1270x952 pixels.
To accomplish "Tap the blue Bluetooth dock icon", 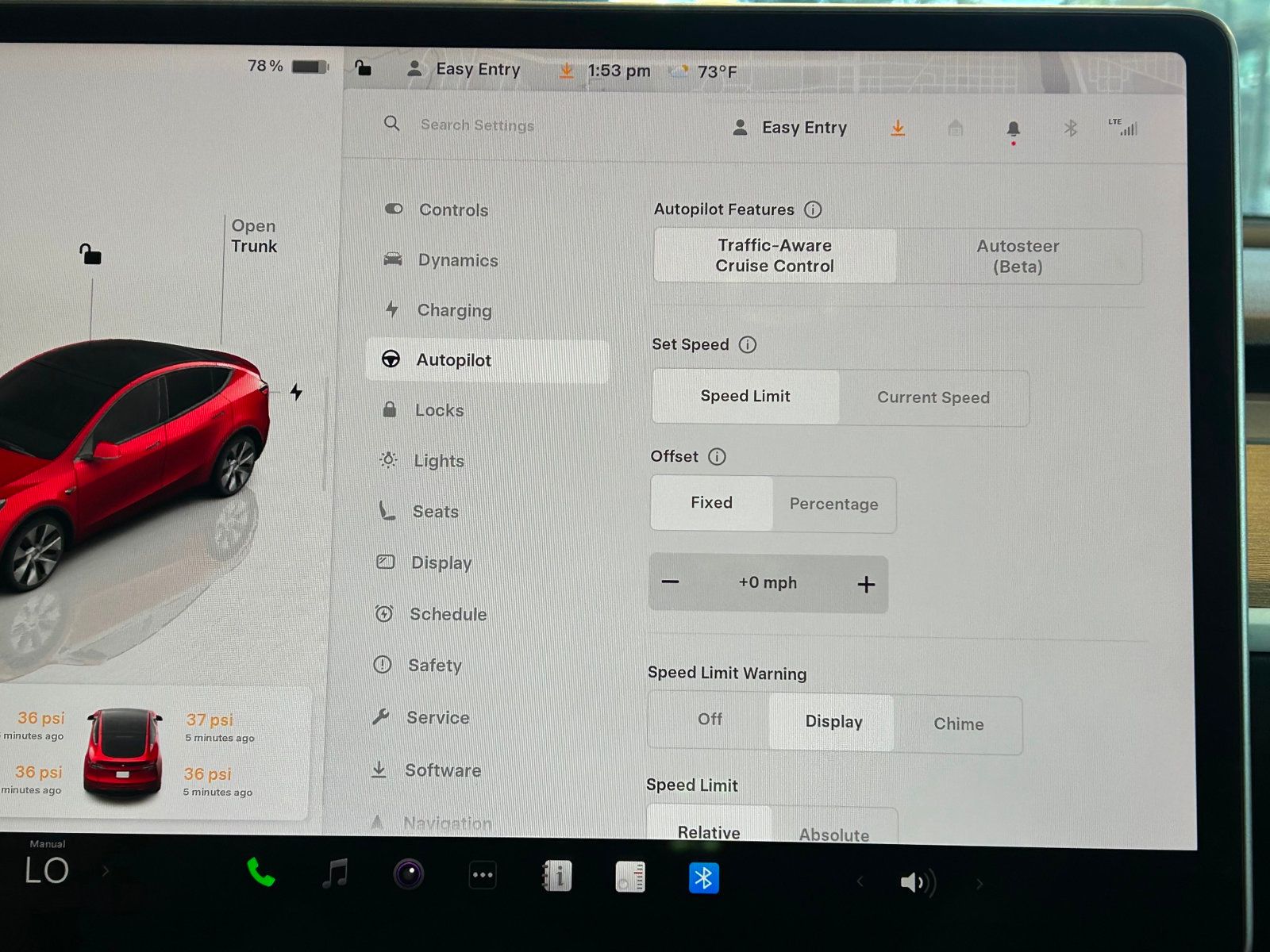I will coord(703,878).
